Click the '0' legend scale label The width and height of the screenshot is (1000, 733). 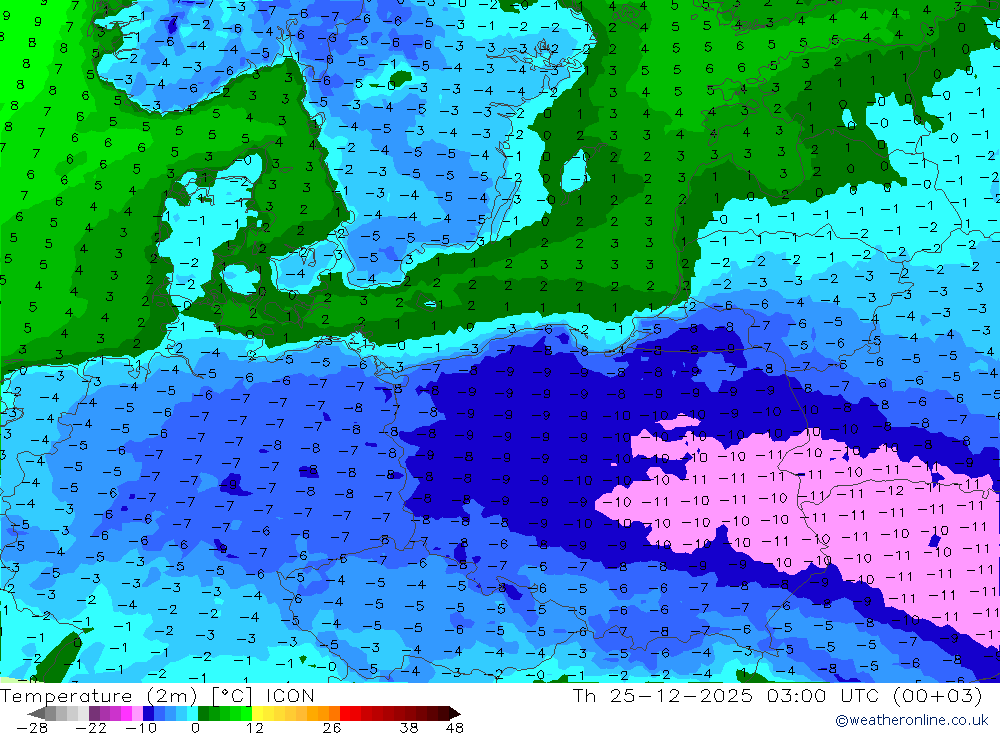[x=195, y=728]
